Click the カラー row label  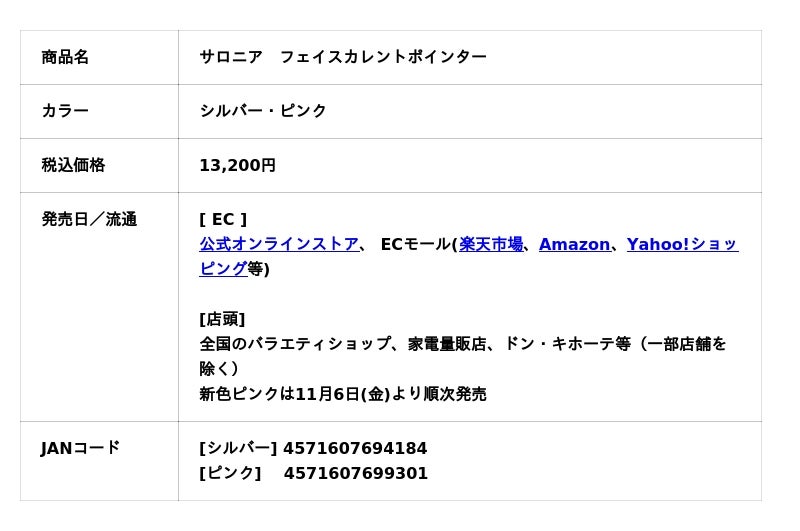click(x=65, y=111)
